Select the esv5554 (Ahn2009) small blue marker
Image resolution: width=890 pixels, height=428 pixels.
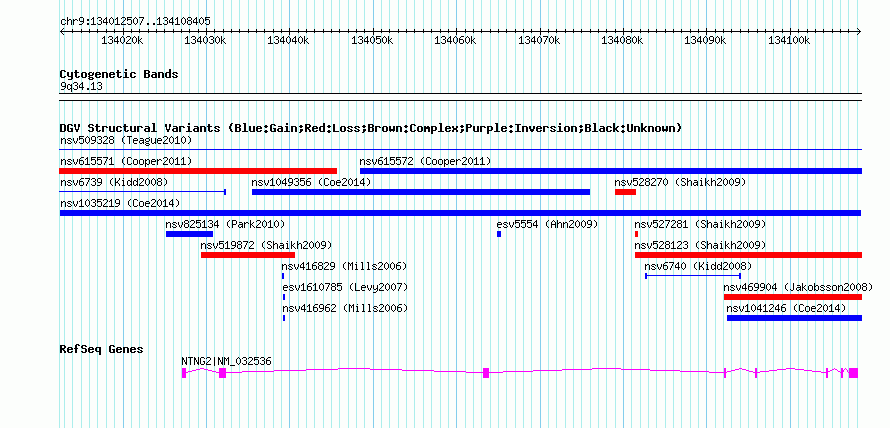coord(499,234)
